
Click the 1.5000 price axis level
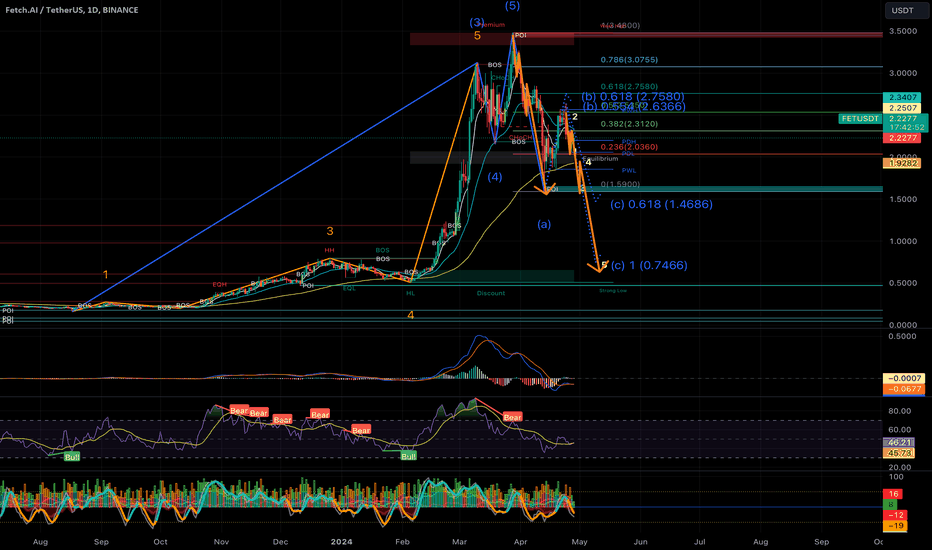click(x=902, y=199)
